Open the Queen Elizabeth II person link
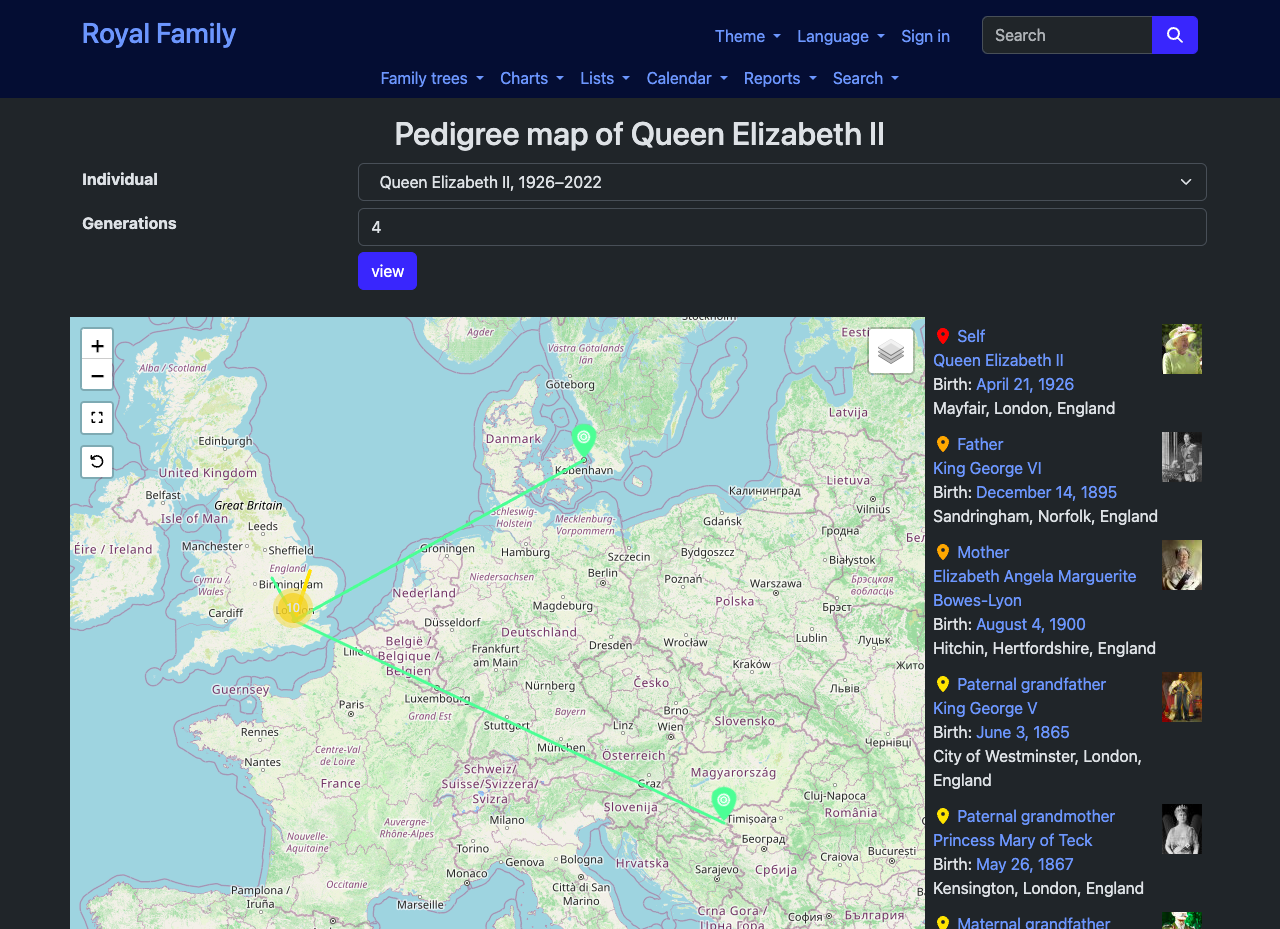The width and height of the screenshot is (1280, 929). point(998,360)
